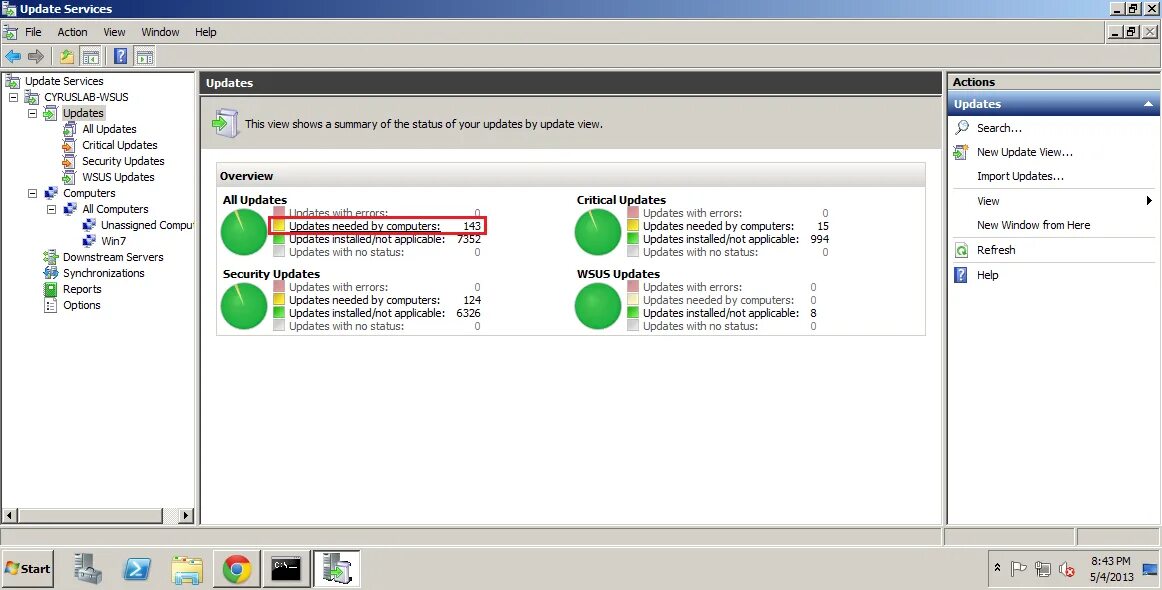Image resolution: width=1162 pixels, height=590 pixels.
Task: Click the All Updates pie chart
Action: coord(244,232)
